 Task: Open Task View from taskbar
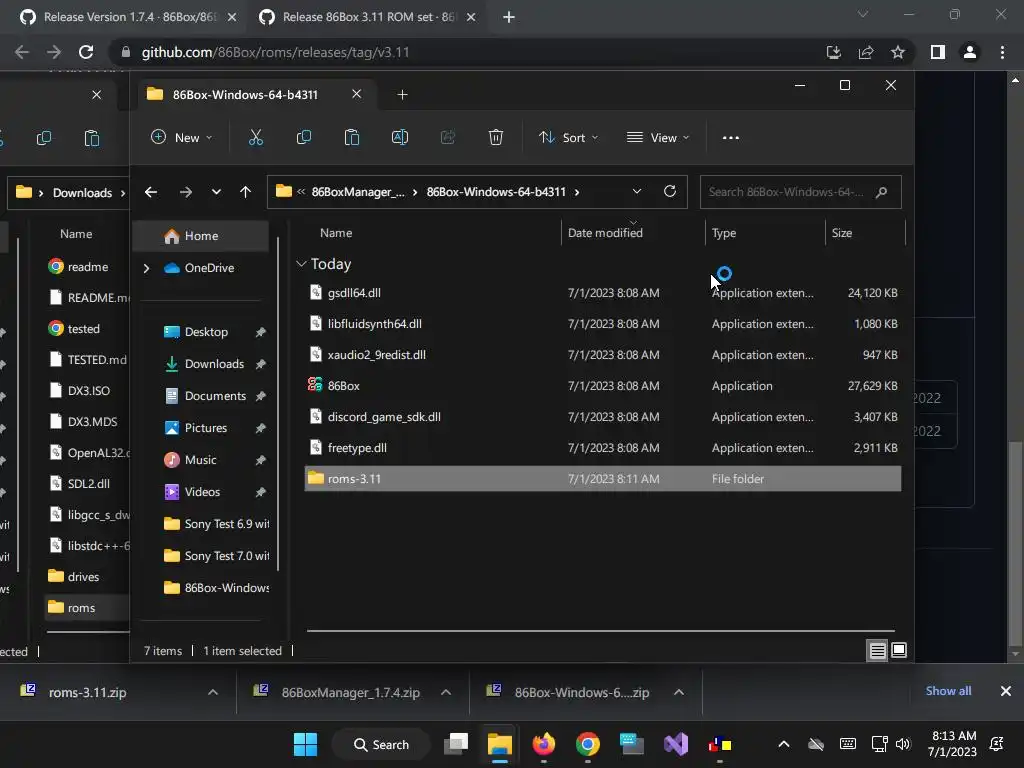(456, 744)
